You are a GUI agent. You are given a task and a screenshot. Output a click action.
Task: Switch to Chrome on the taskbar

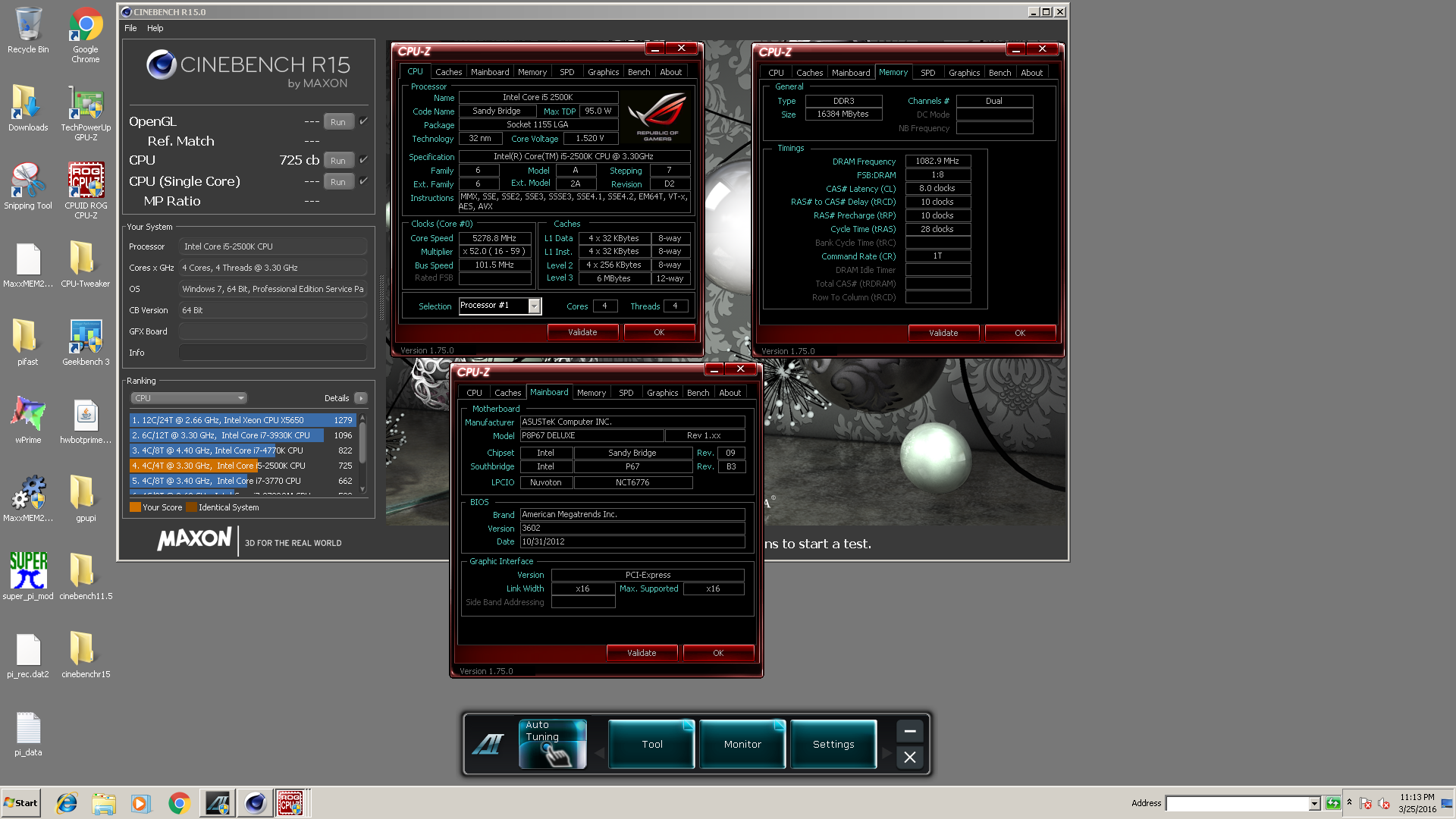[x=179, y=803]
